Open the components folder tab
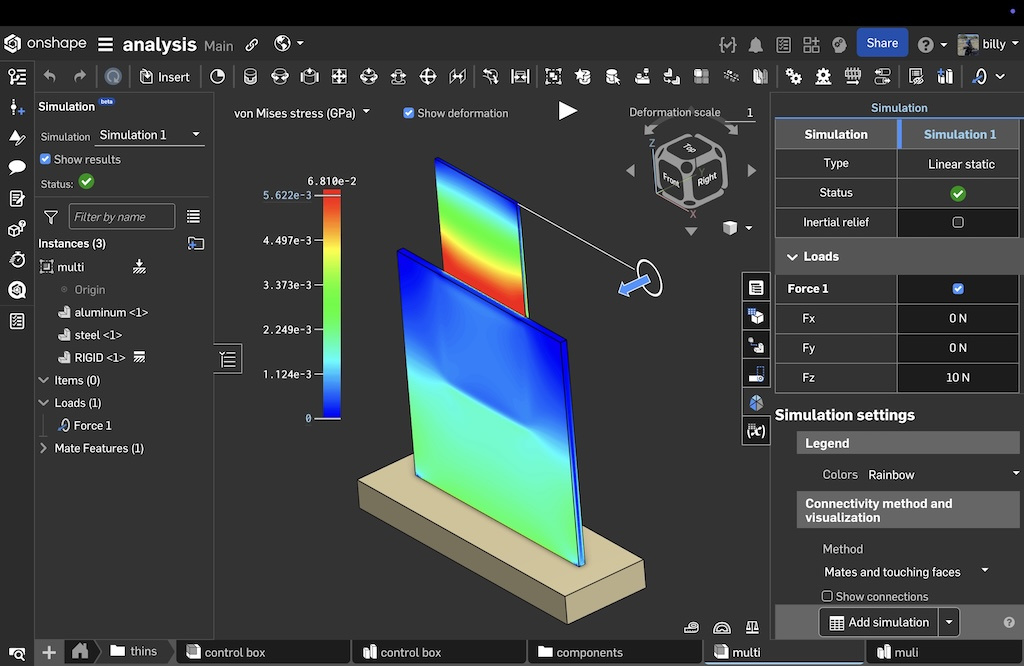 [x=589, y=652]
